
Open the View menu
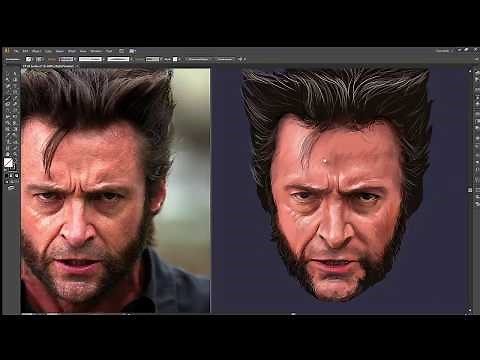pos(83,51)
